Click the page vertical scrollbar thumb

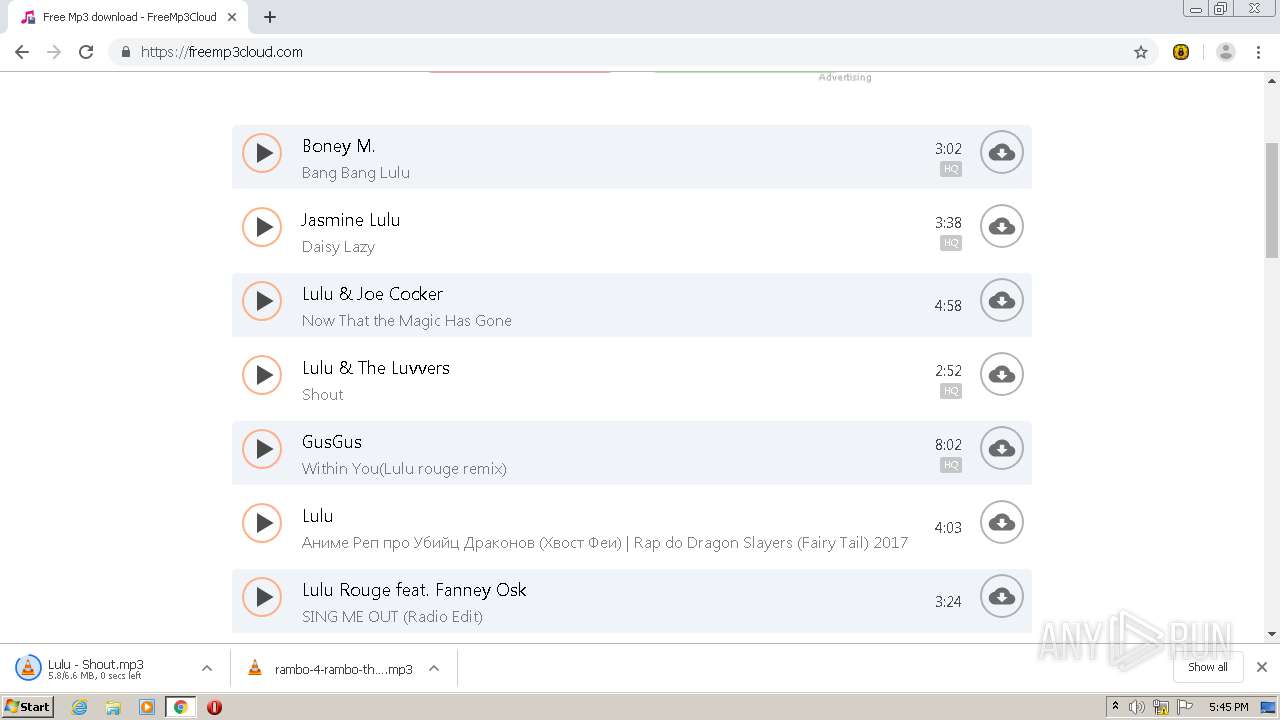1272,200
